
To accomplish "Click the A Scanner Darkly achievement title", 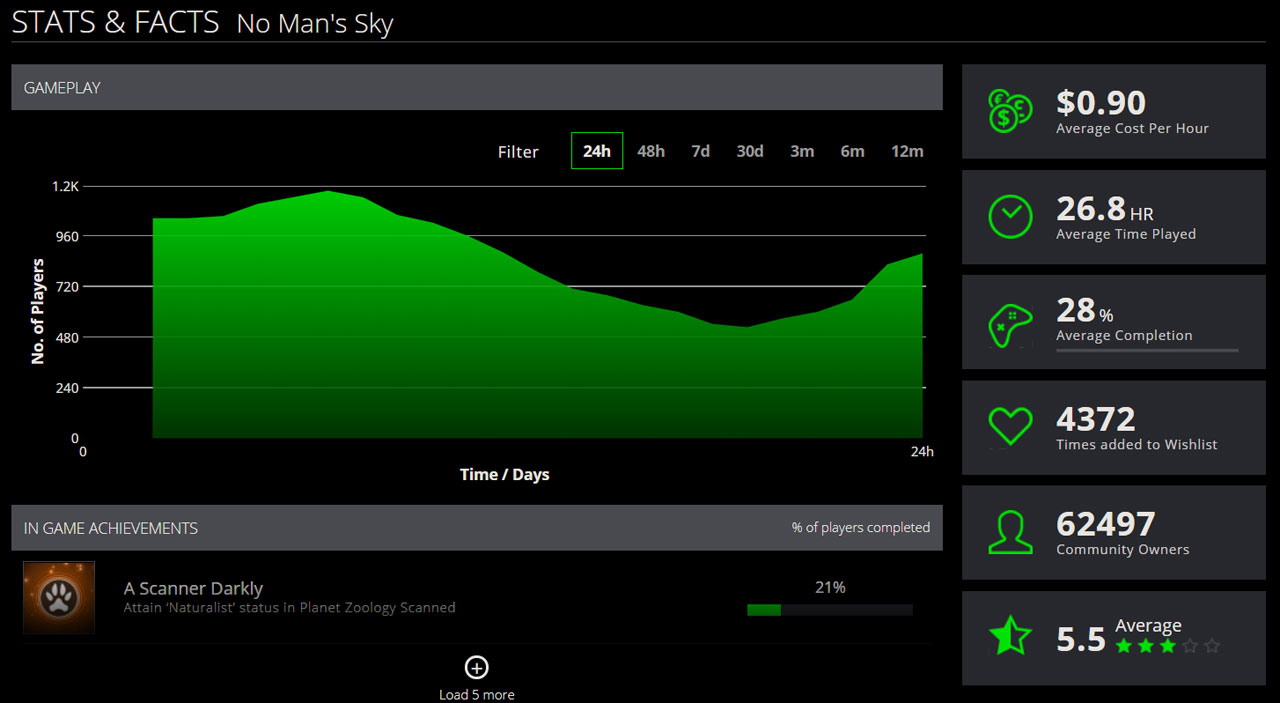I will (193, 588).
